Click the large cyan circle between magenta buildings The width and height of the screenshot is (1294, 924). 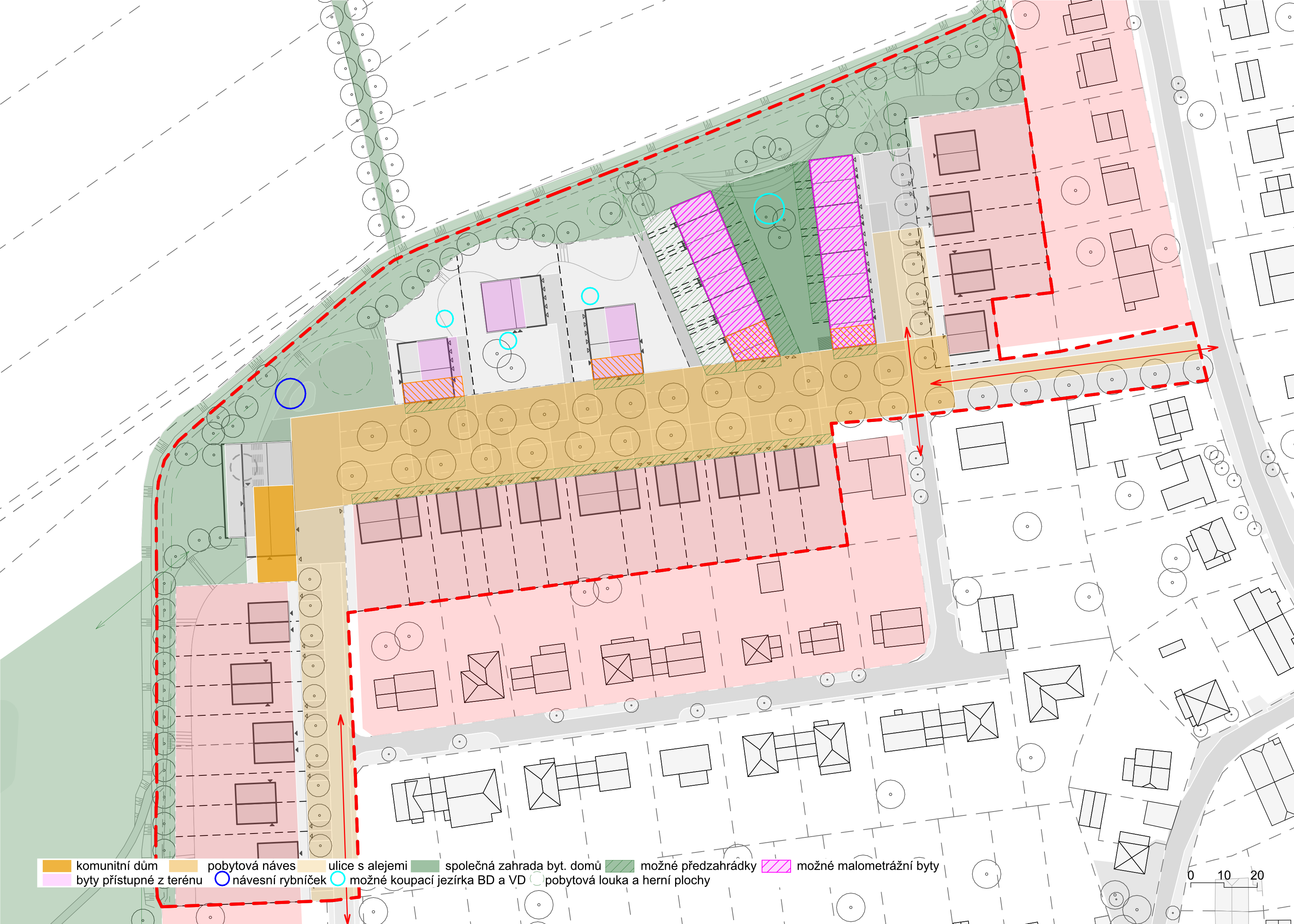769,208
